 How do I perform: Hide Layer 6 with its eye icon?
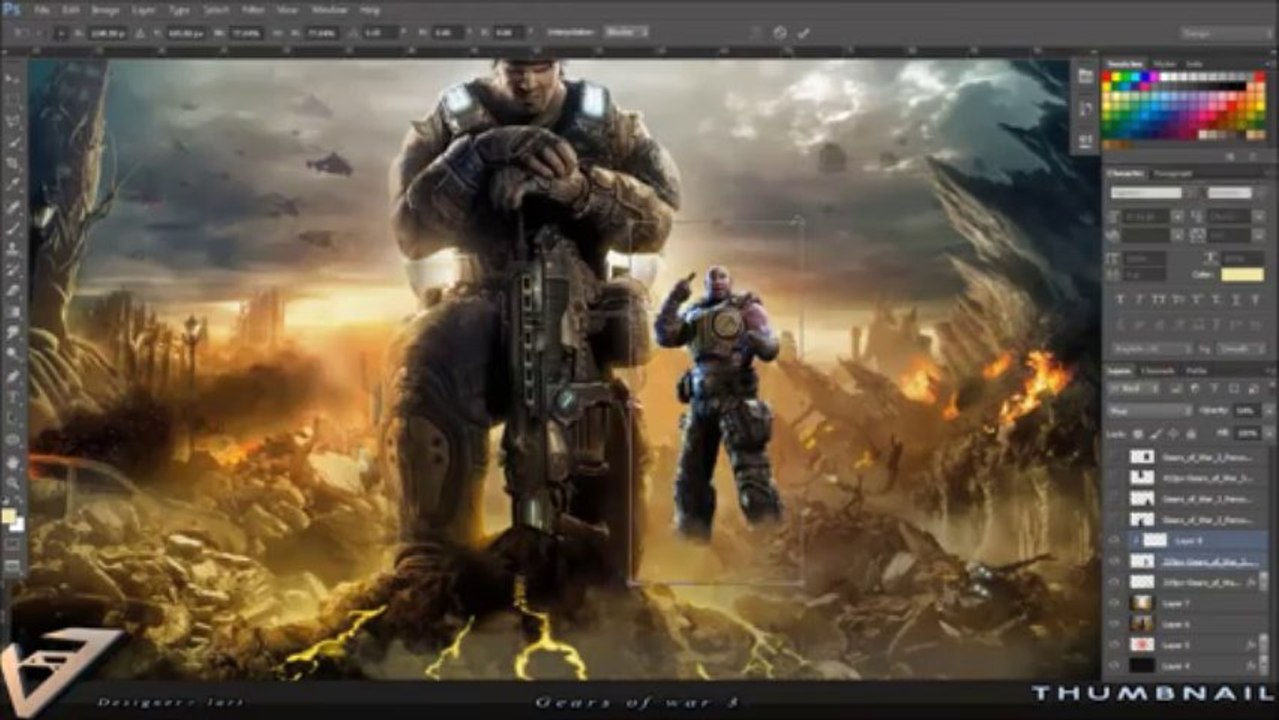[1114, 624]
